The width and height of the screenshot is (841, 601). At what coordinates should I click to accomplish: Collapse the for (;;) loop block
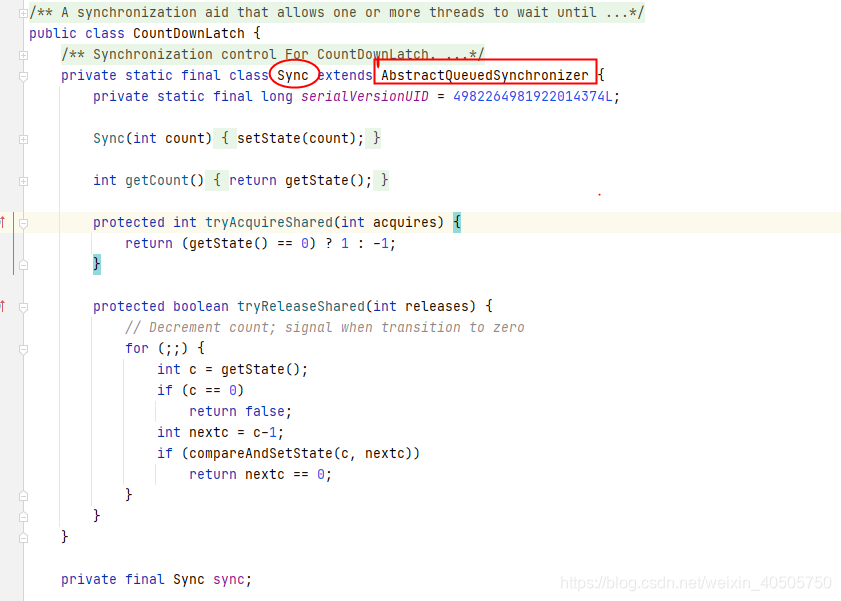coord(23,349)
